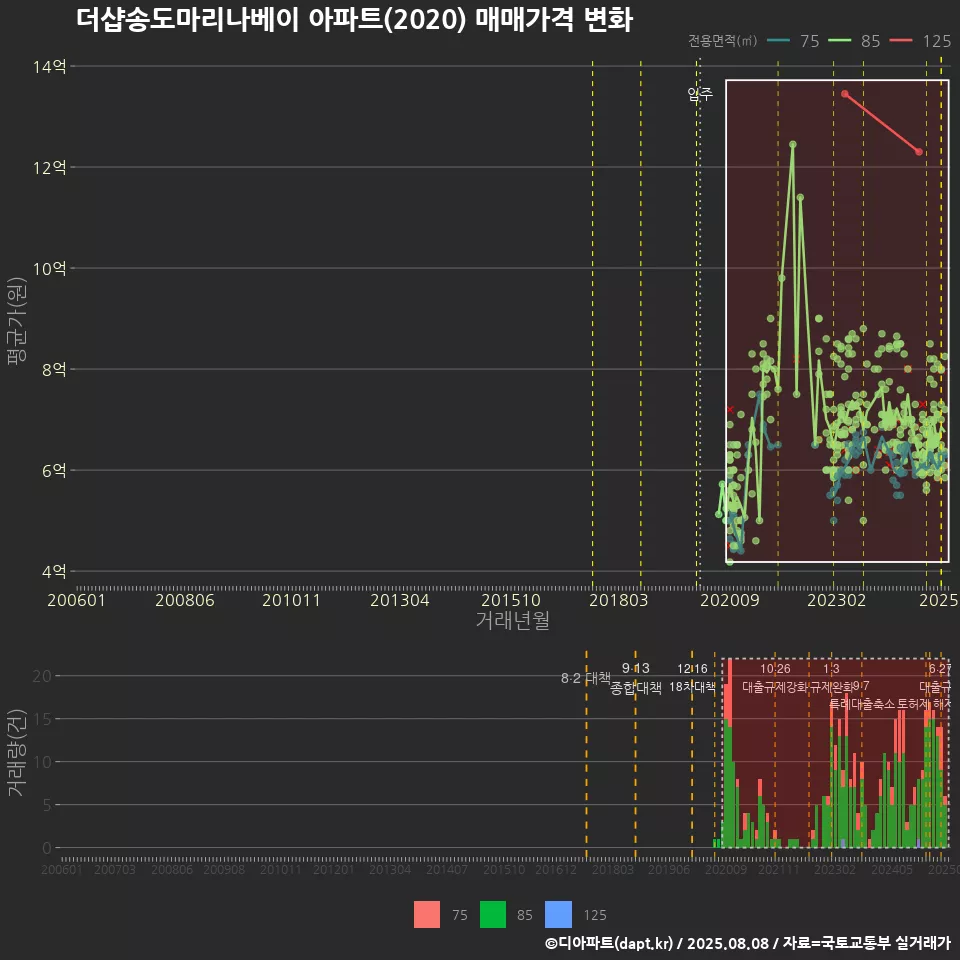The image size is (960, 960).
Task: Click the 12·16 18차대책 policy annotation
Action: pyautogui.click(x=692, y=678)
